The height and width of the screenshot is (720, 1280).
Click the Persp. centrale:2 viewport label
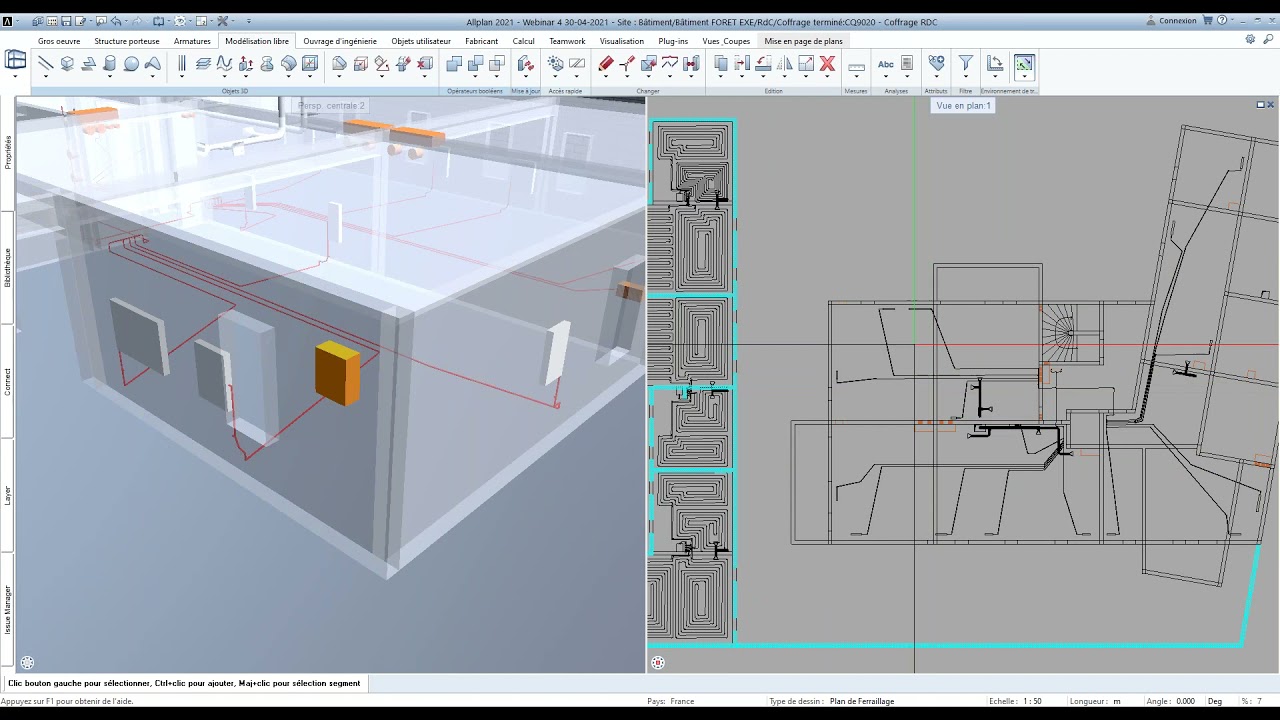pos(331,105)
